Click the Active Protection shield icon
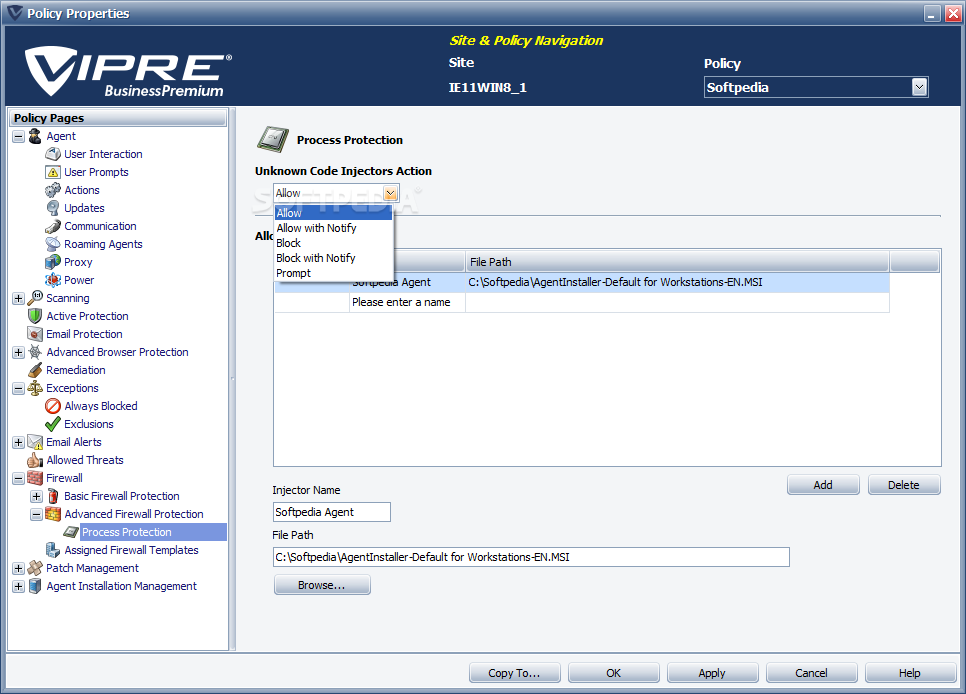 pos(35,316)
